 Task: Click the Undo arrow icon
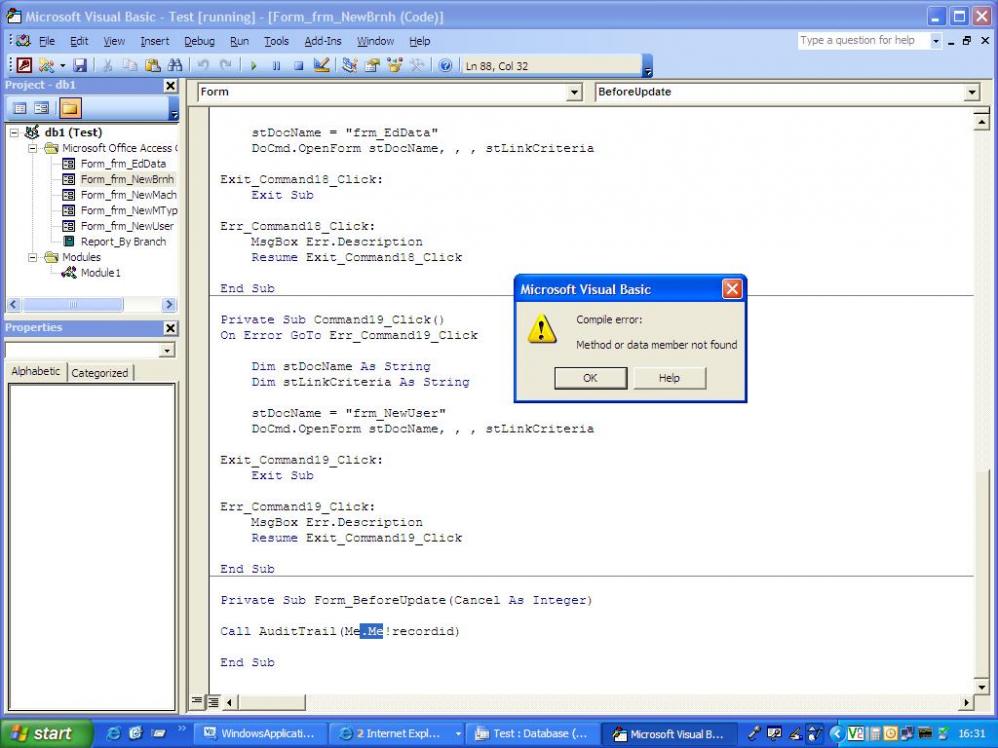click(203, 65)
